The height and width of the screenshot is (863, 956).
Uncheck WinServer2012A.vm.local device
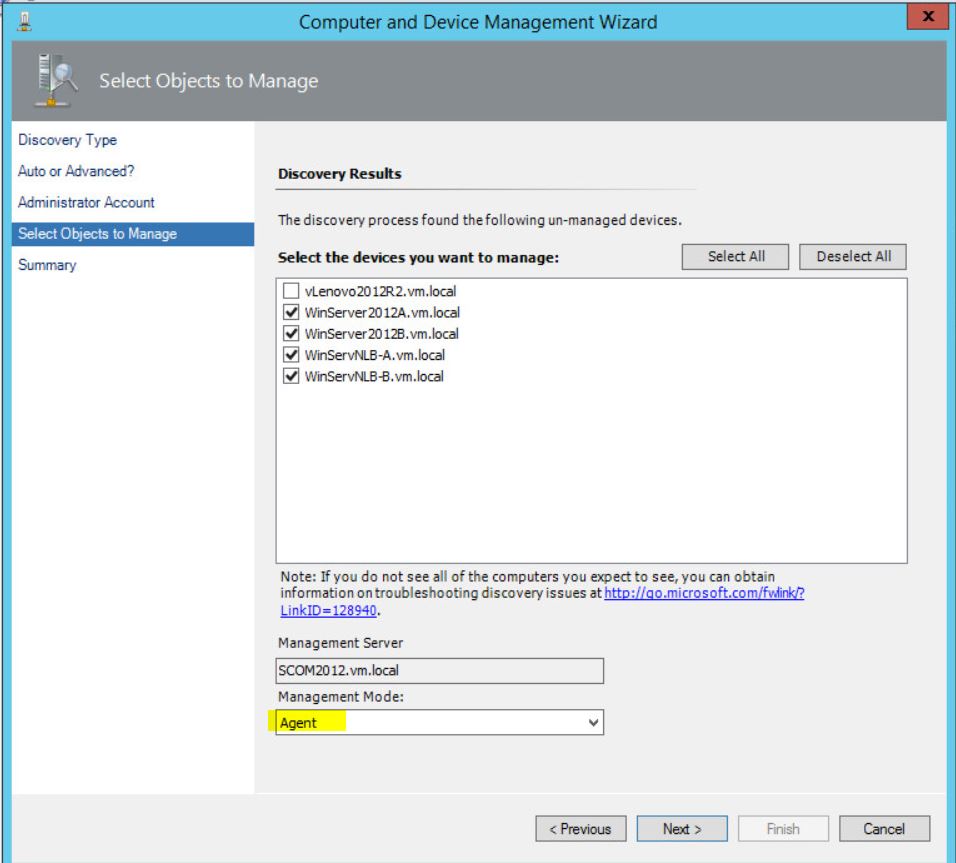coord(292,312)
